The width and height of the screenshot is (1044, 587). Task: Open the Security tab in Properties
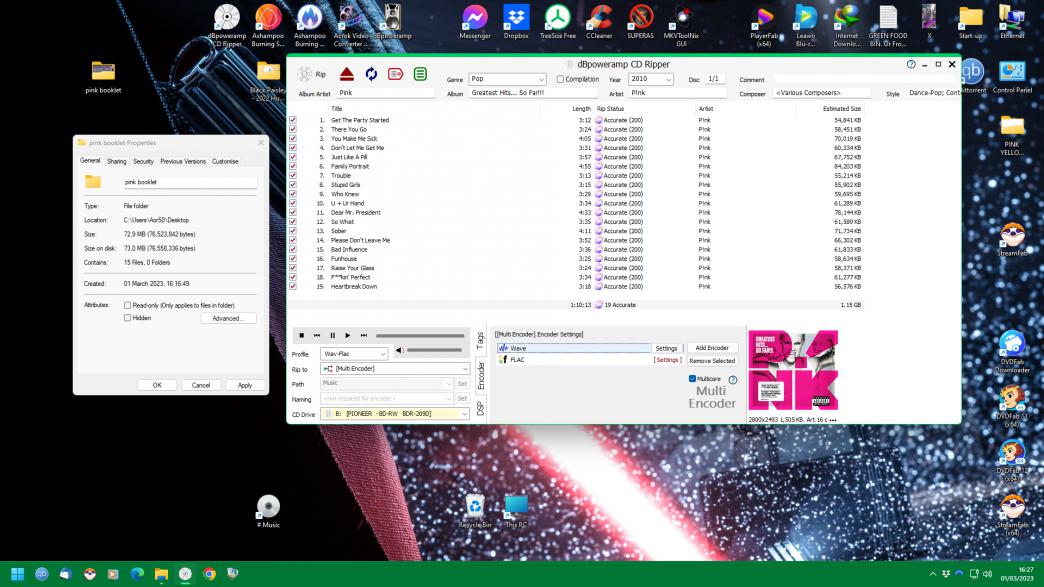pos(143,161)
